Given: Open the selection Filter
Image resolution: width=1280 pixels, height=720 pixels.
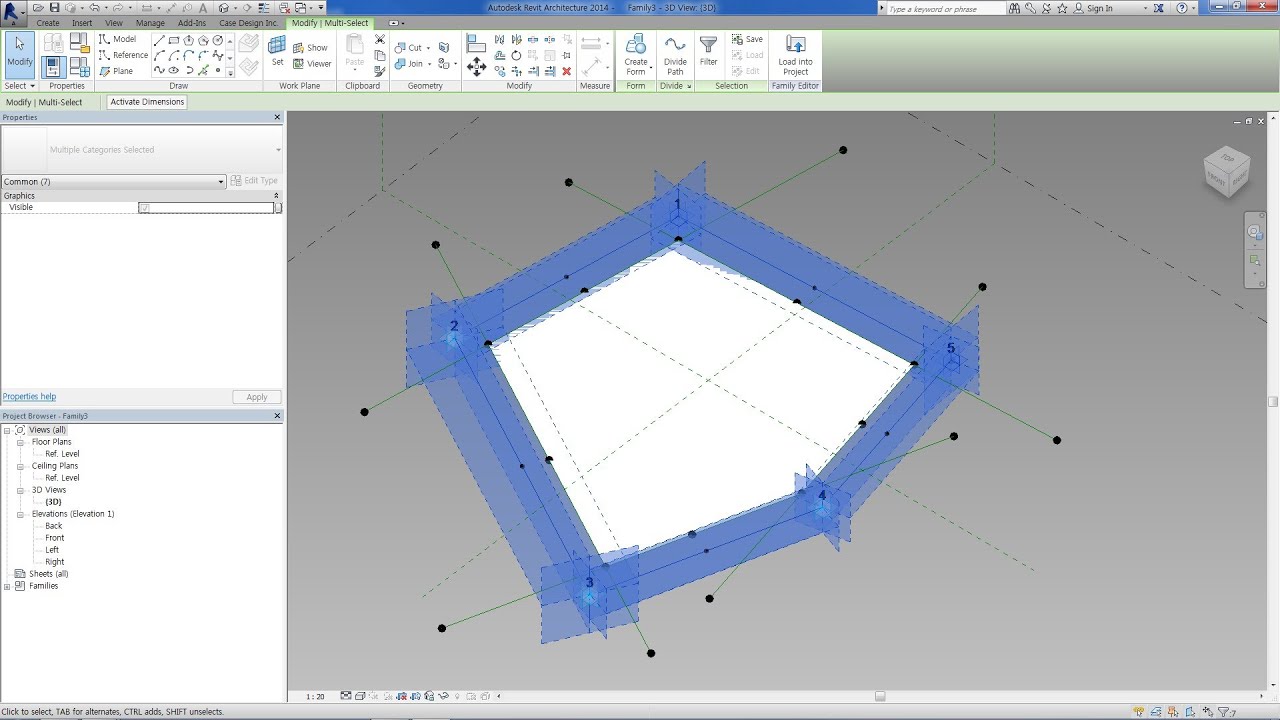Looking at the screenshot, I should pyautogui.click(x=708, y=52).
